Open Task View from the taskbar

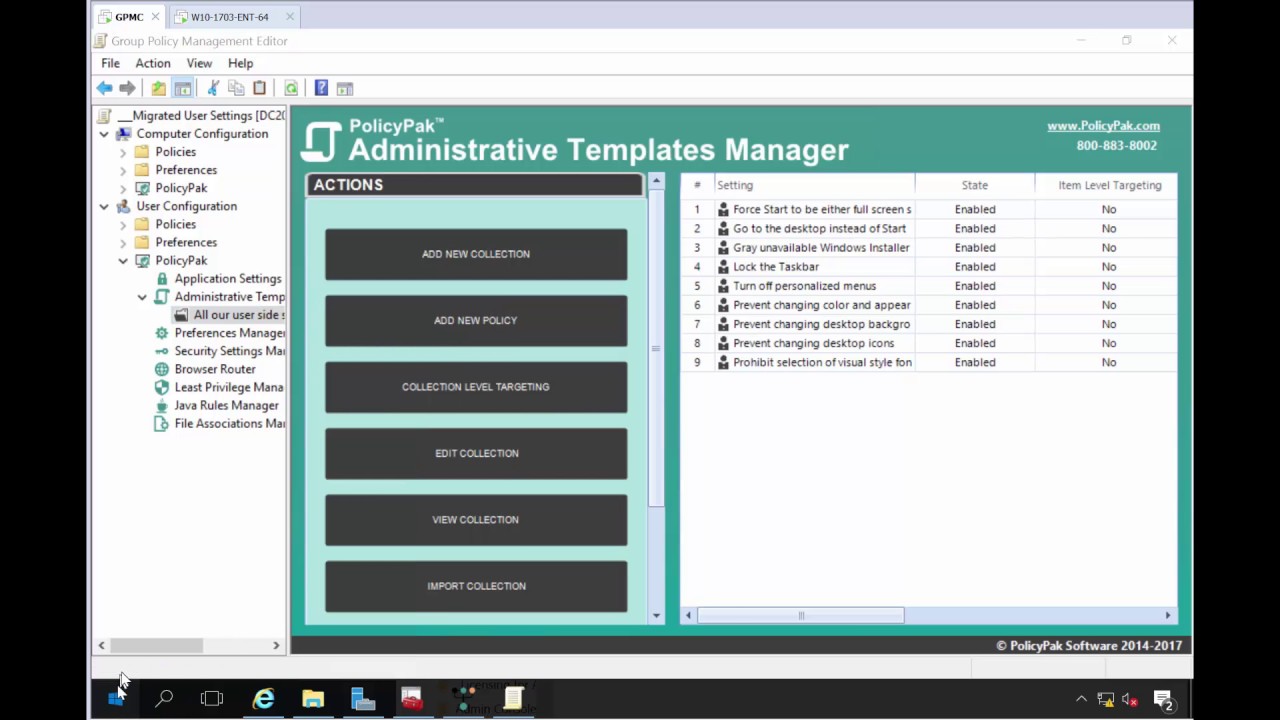tap(212, 699)
